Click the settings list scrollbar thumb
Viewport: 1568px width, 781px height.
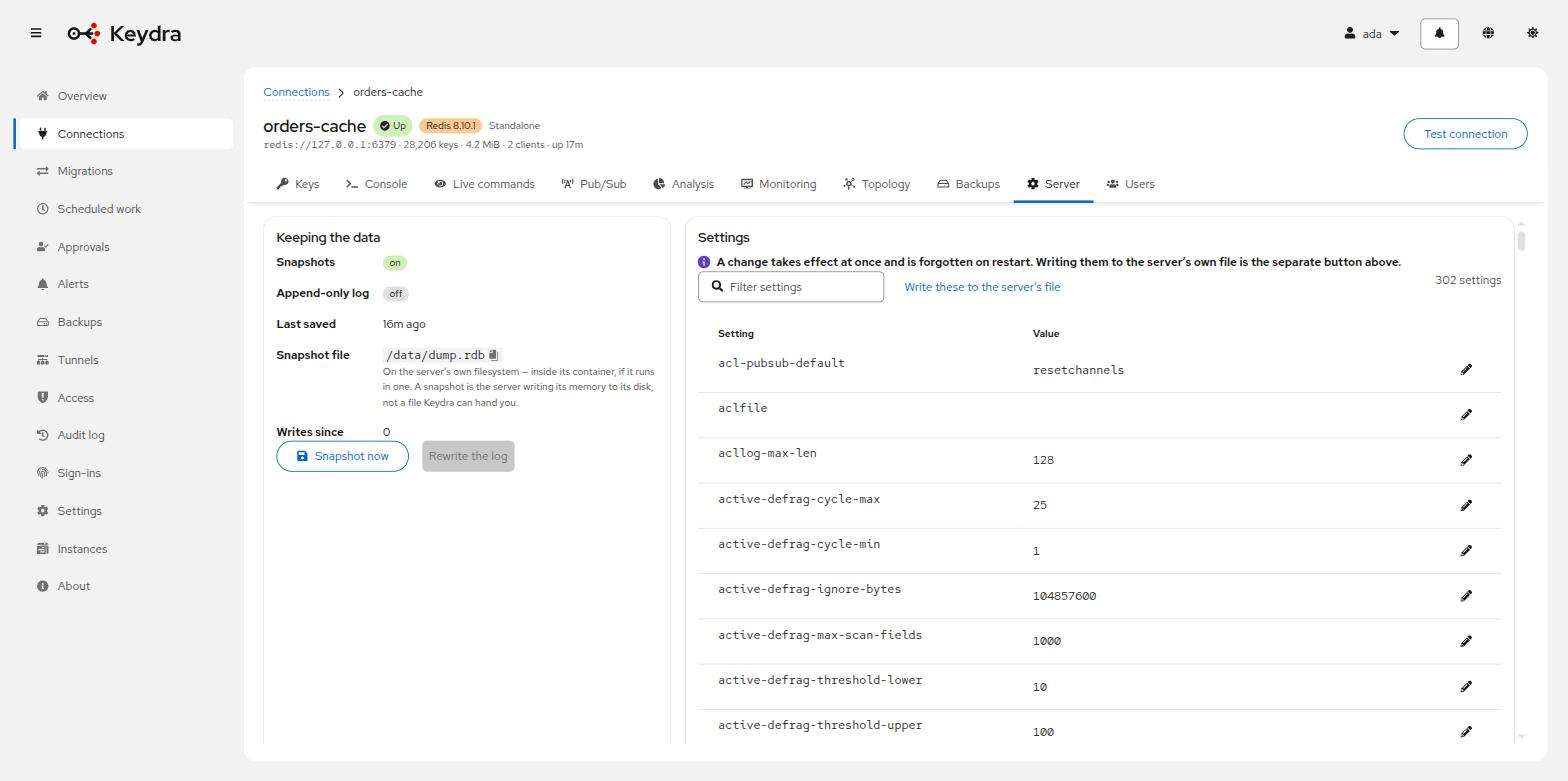click(x=1521, y=241)
